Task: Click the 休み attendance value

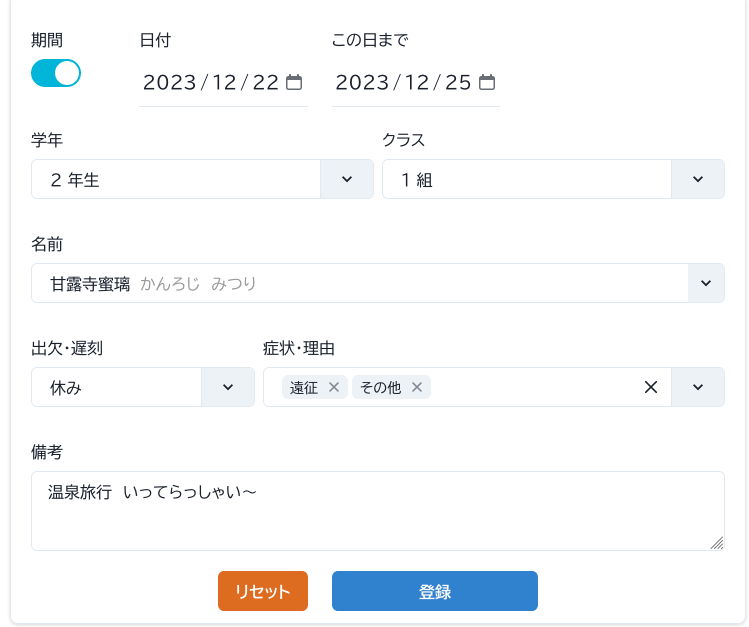Action: 66,388
